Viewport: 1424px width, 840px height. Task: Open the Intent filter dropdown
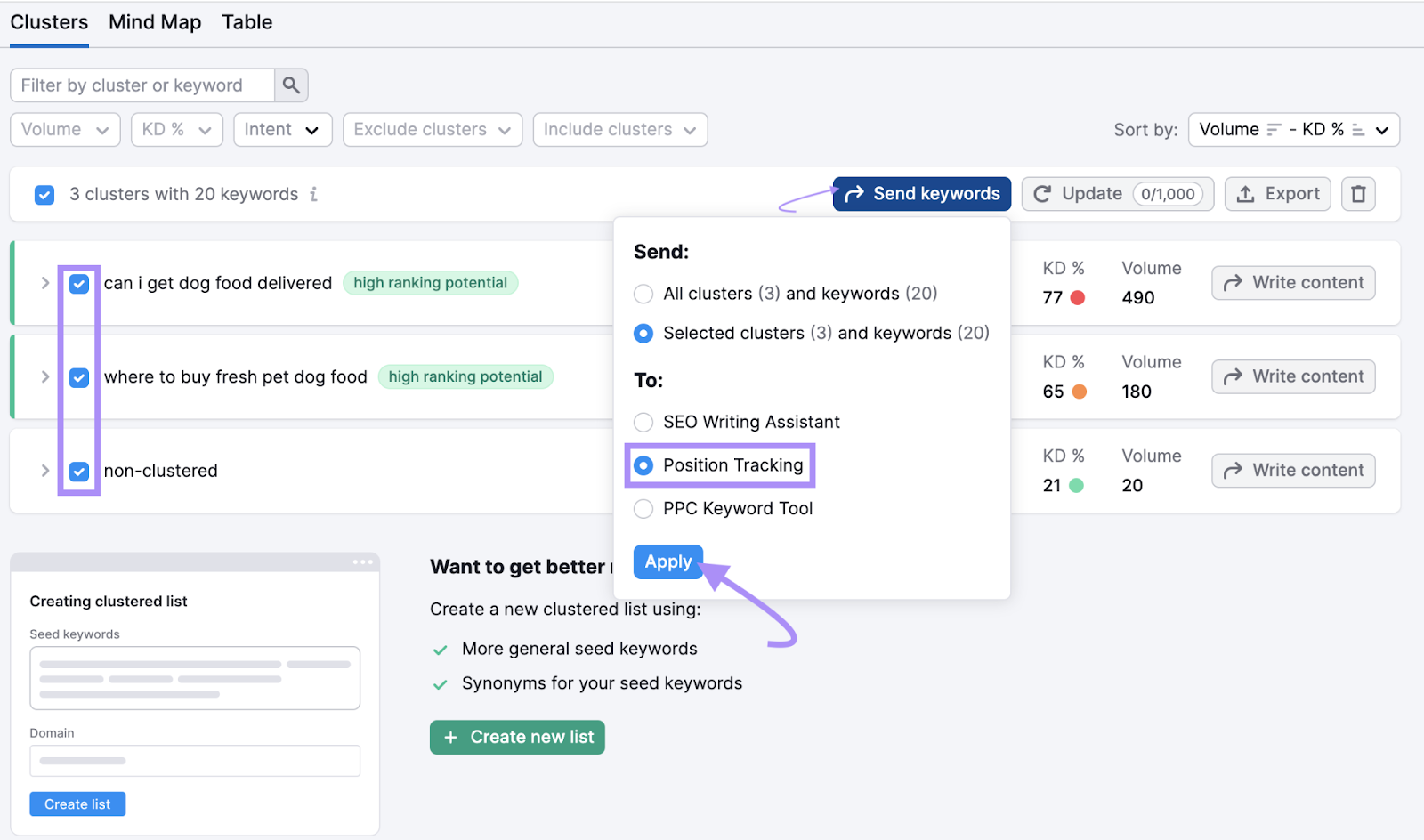coord(283,130)
